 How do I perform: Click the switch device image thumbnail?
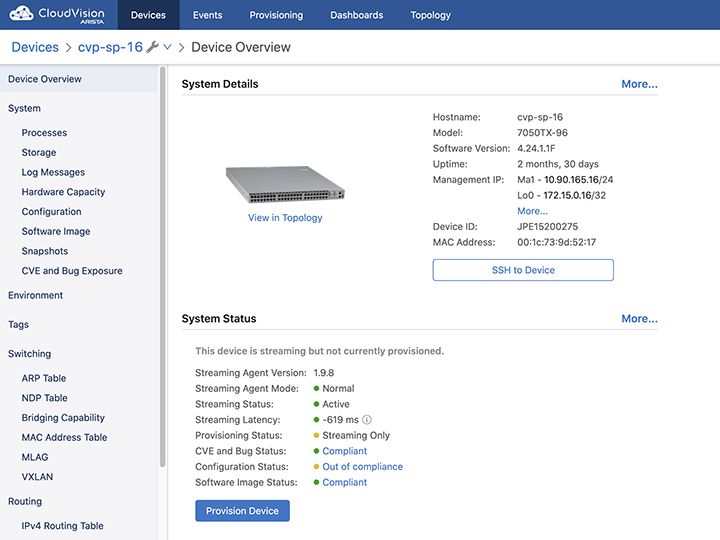(285, 184)
